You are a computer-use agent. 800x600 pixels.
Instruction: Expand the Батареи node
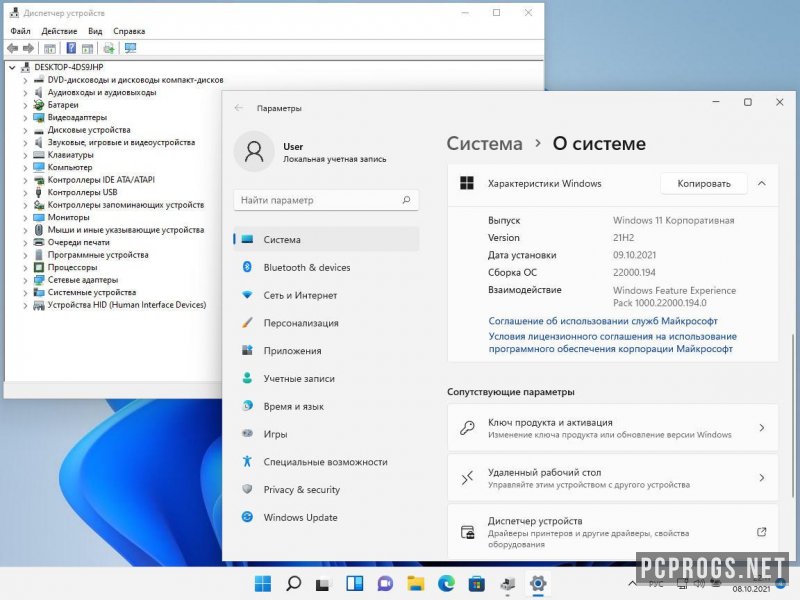coord(25,105)
